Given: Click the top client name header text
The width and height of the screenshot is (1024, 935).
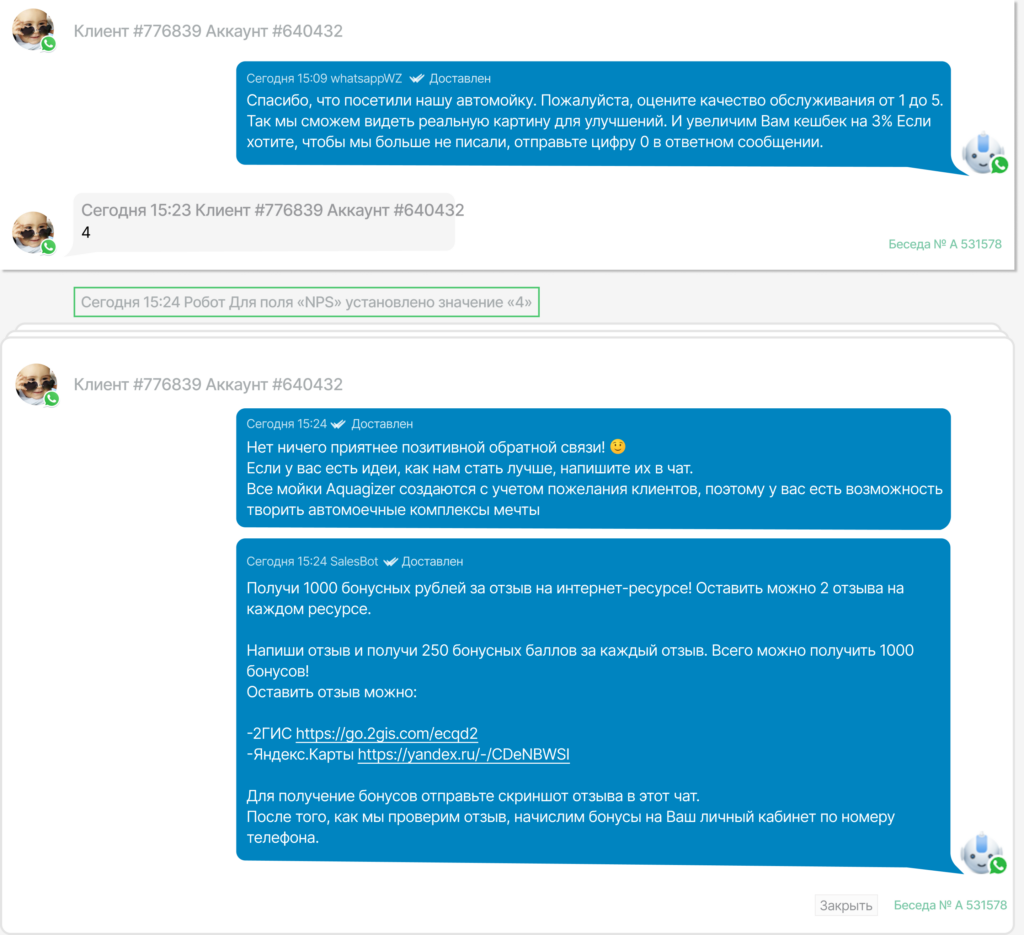Looking at the screenshot, I should pyautogui.click(x=208, y=31).
